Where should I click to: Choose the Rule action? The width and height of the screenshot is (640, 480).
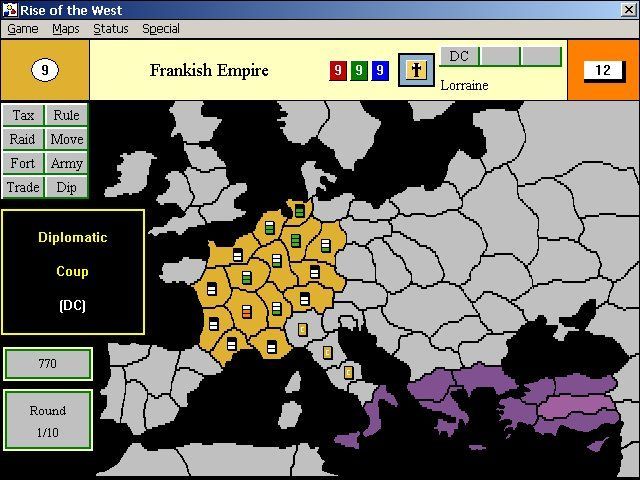click(x=66, y=115)
